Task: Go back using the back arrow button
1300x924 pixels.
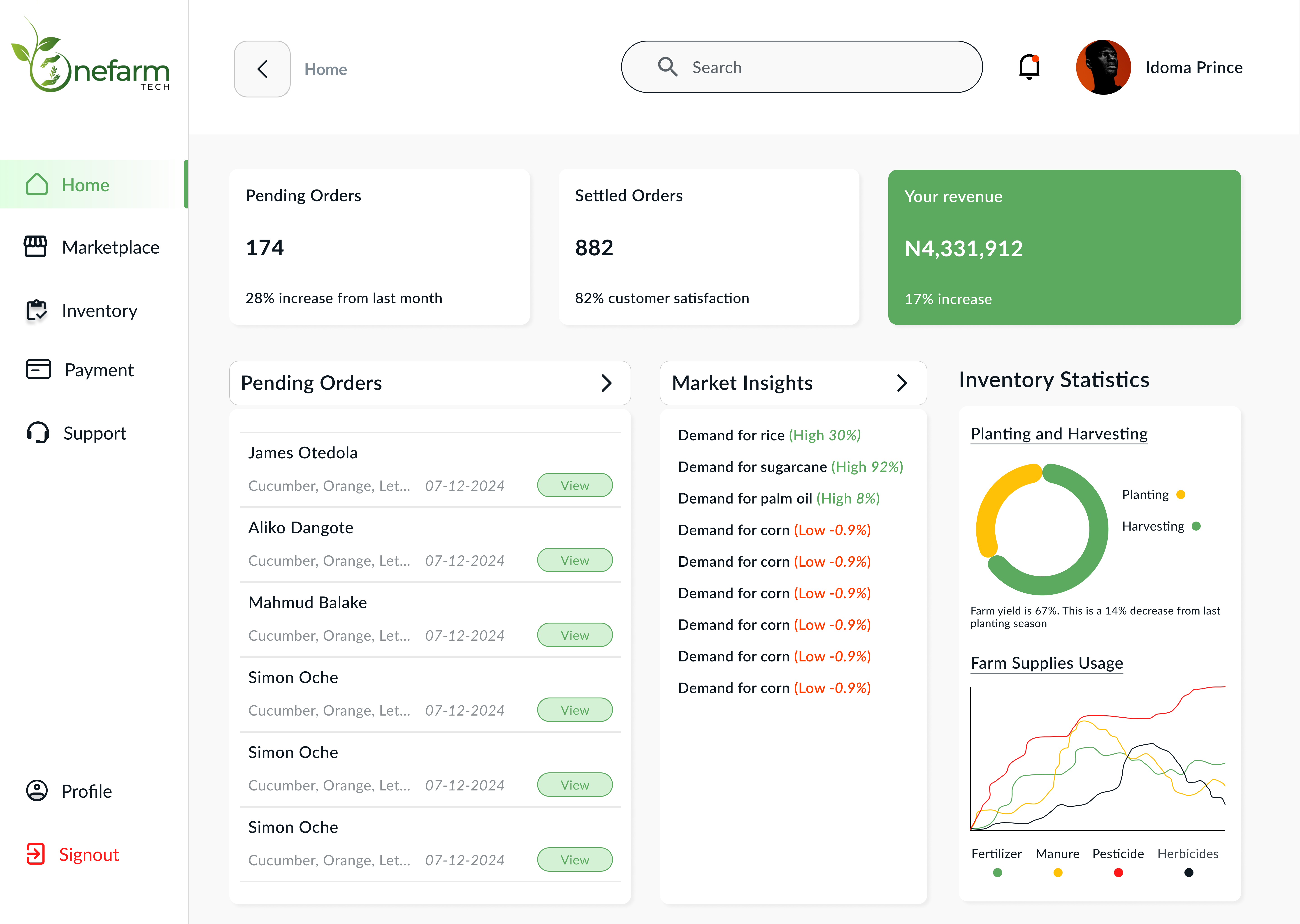Action: tap(262, 69)
